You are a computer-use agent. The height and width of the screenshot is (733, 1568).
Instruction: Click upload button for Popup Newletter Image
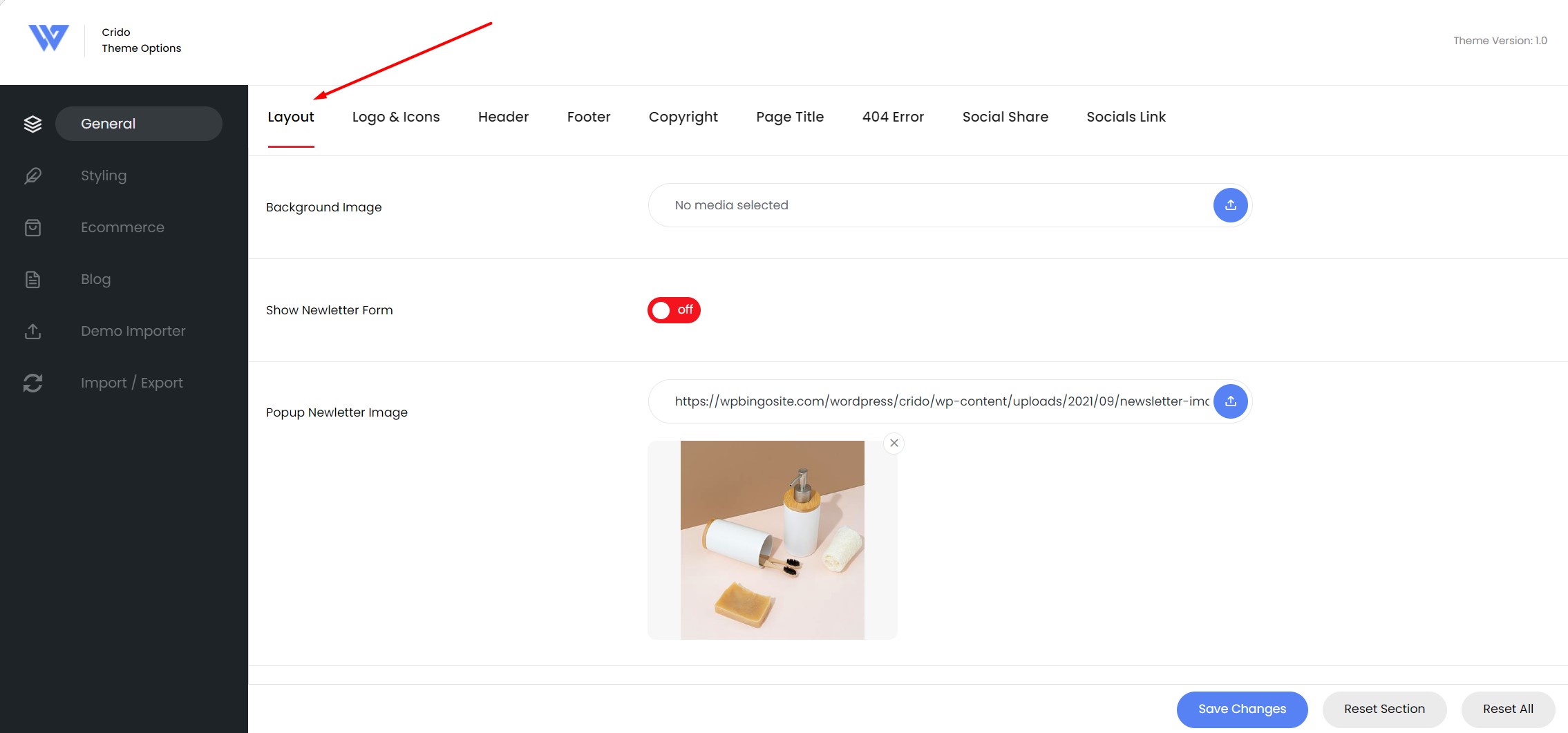[x=1230, y=401]
